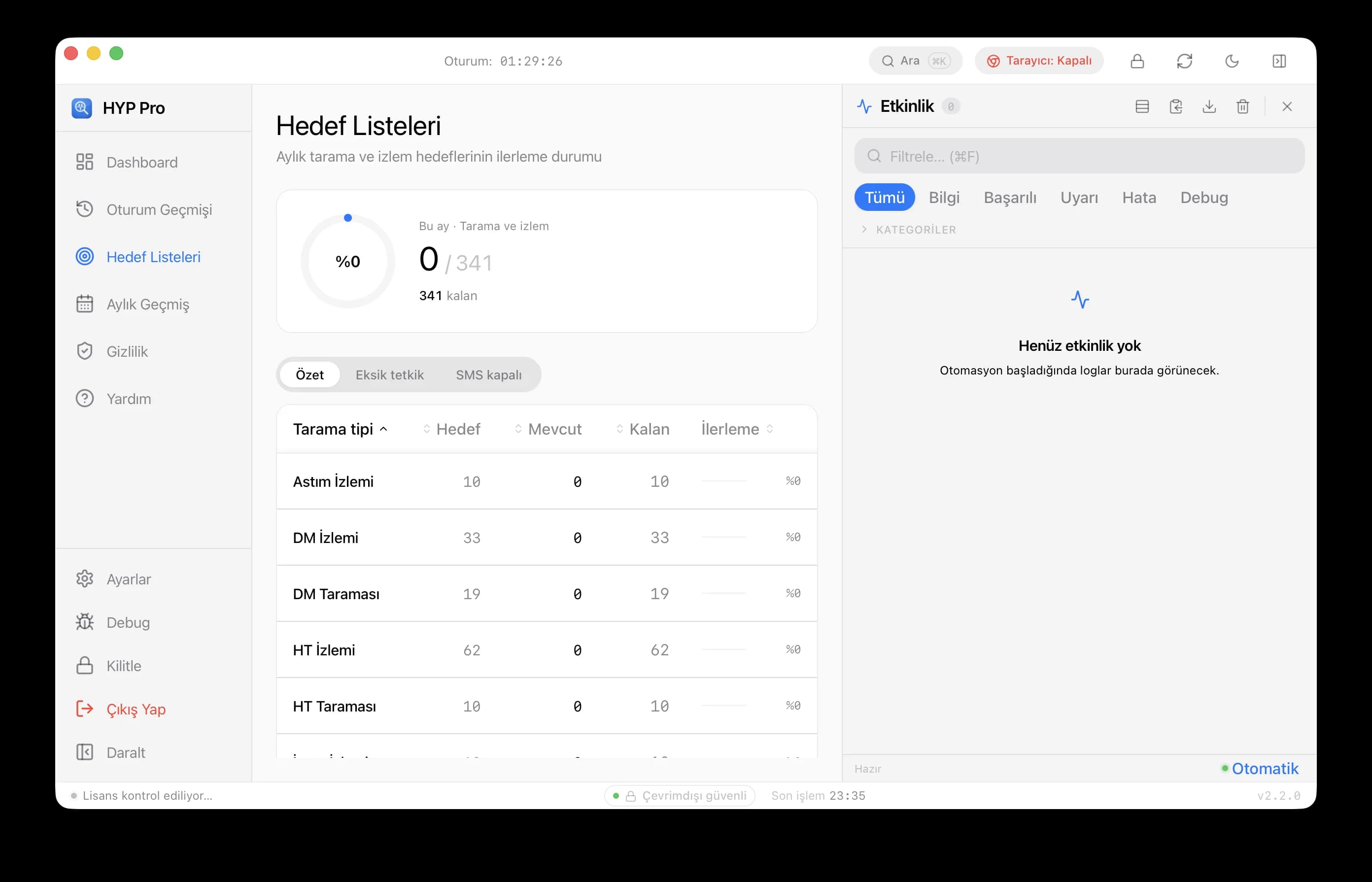
Task: Toggle the side panel layout icon
Action: coord(1279,61)
